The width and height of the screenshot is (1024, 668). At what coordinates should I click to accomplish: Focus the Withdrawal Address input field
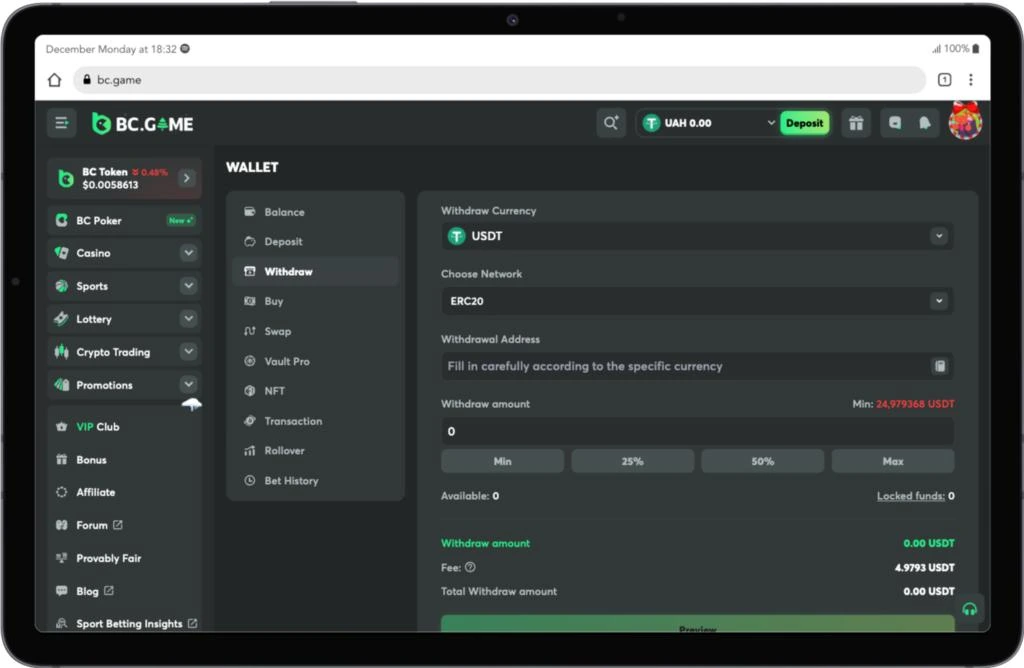pos(697,366)
